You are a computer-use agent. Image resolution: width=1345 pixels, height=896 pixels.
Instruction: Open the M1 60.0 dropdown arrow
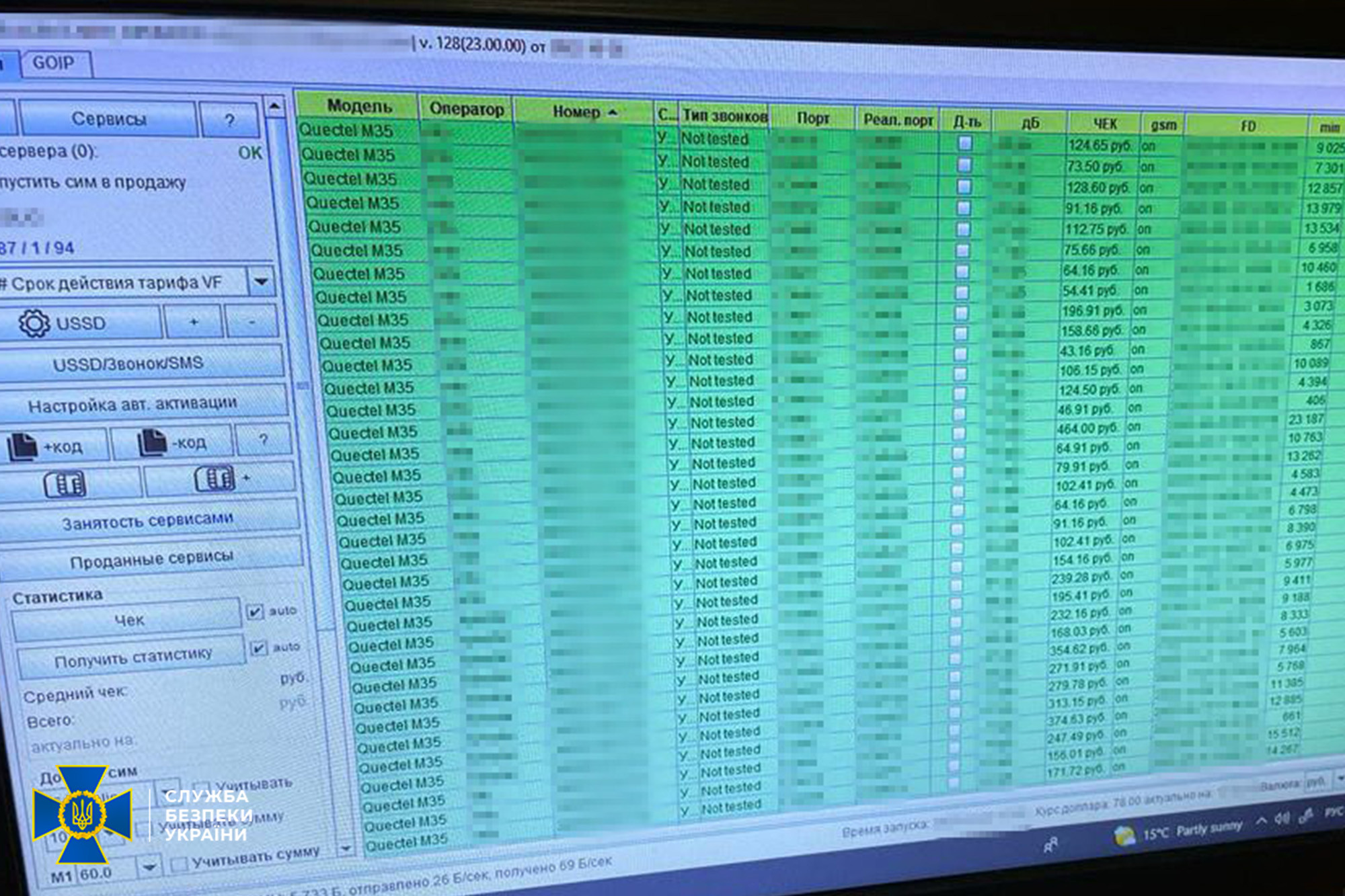tap(149, 867)
